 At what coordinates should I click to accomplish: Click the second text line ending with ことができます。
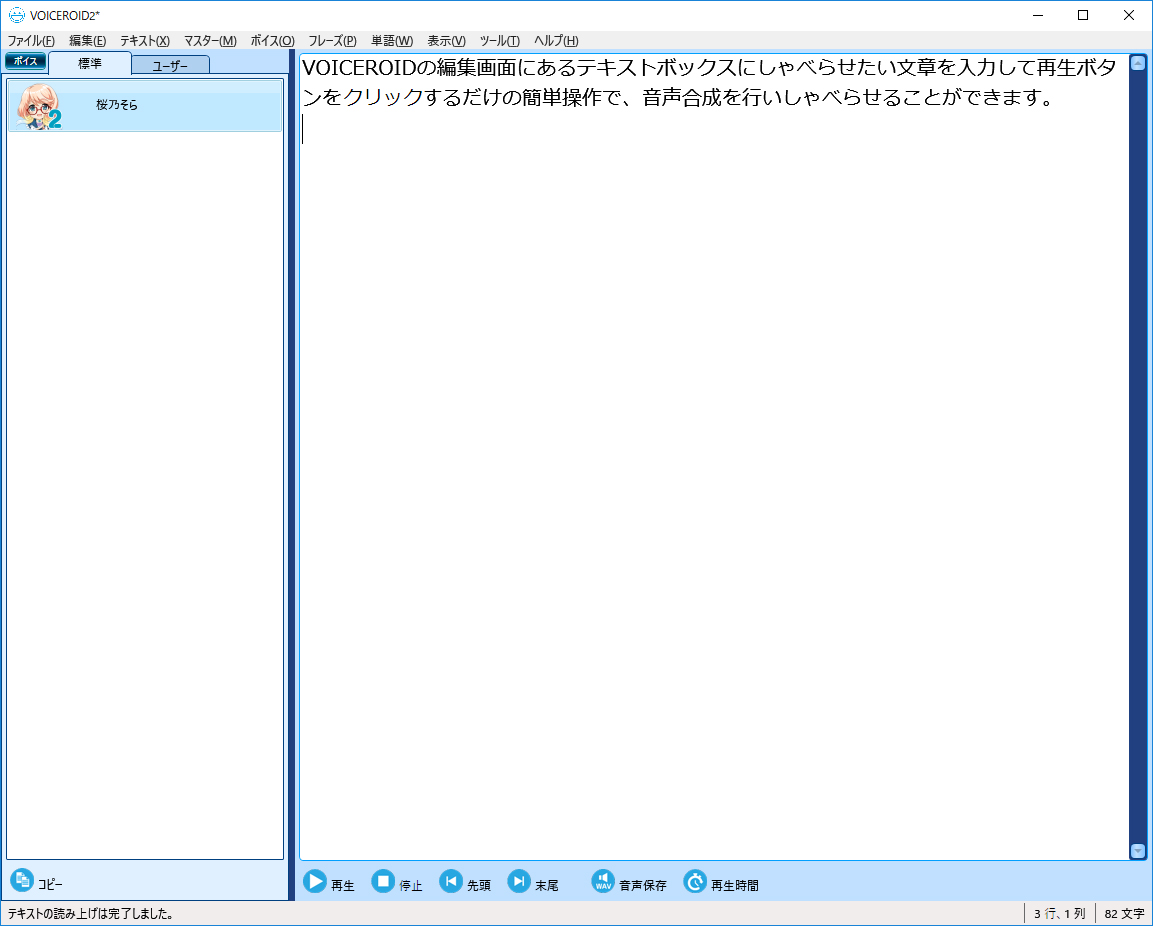(679, 97)
